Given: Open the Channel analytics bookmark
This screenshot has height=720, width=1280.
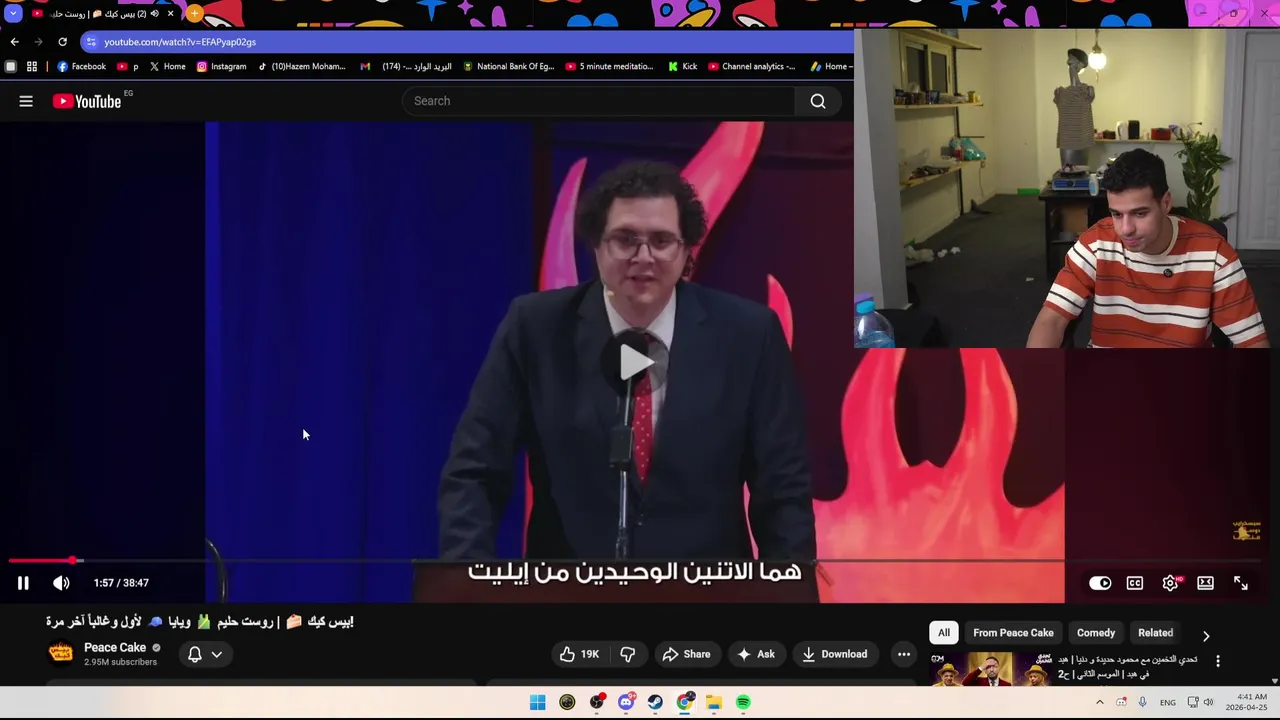Looking at the screenshot, I should click(x=752, y=67).
